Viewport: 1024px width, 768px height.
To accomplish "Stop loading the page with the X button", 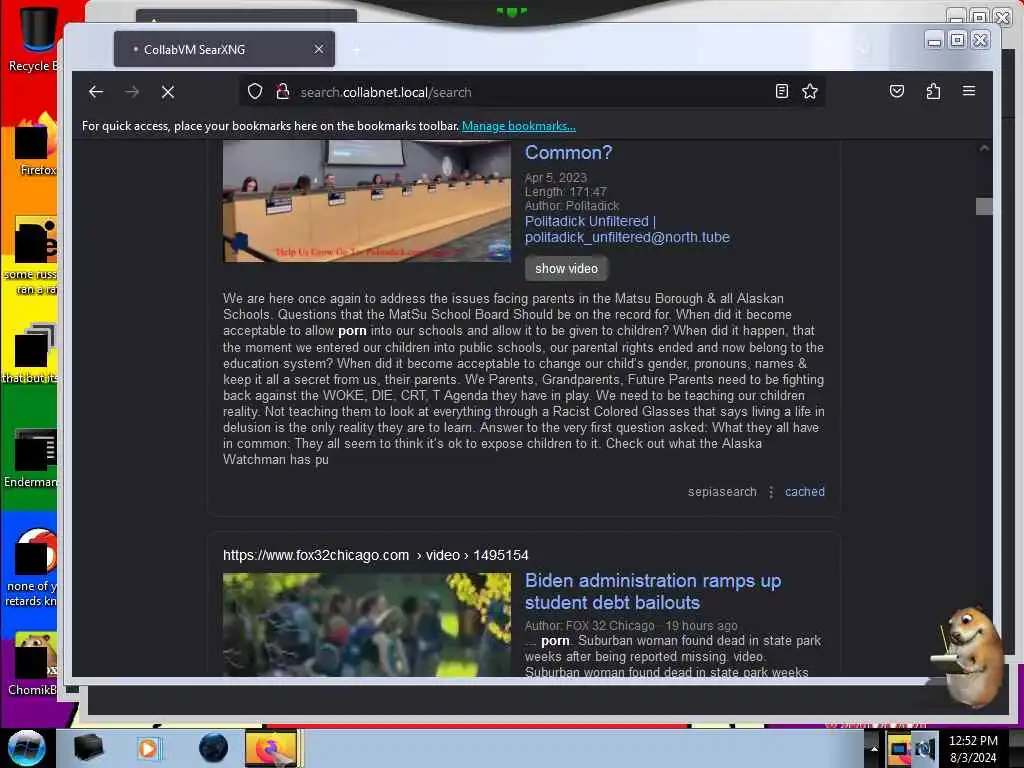I will [x=168, y=92].
